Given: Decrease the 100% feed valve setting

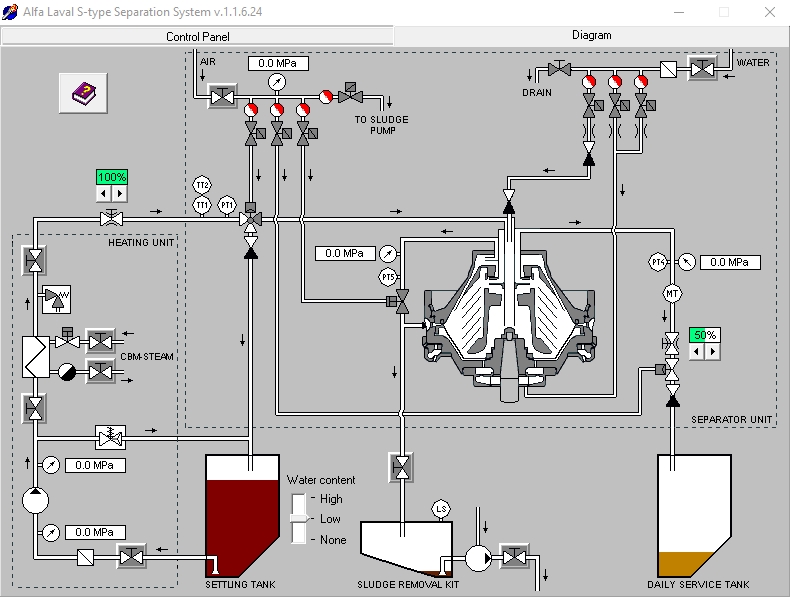Looking at the screenshot, I should click(103, 193).
